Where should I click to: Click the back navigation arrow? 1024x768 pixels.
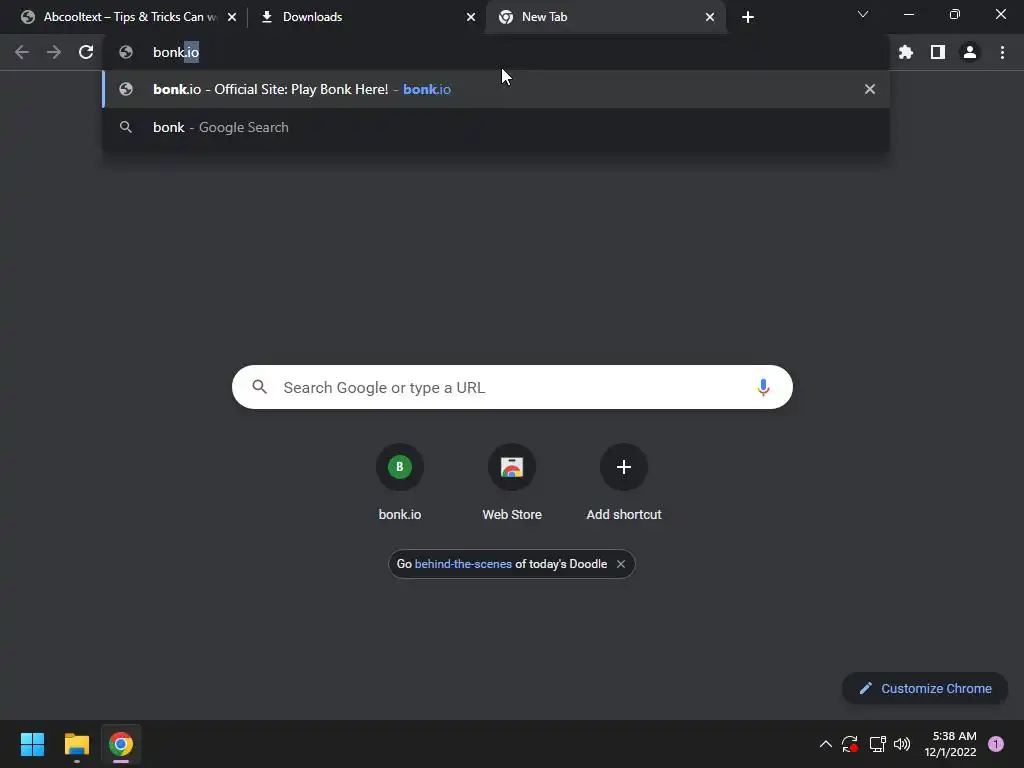pyautogui.click(x=22, y=52)
